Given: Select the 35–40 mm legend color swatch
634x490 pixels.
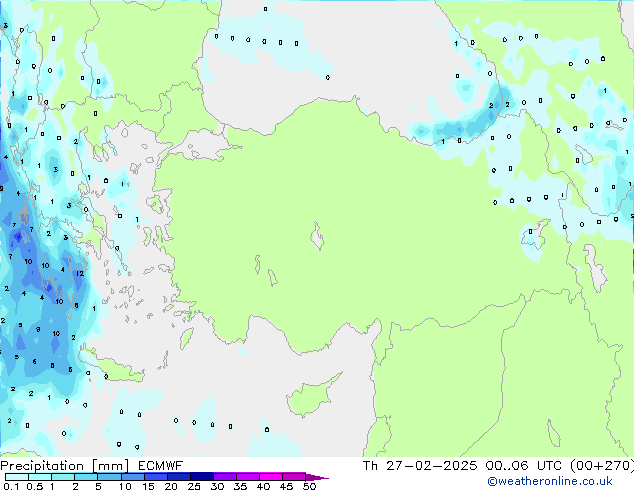Looking at the screenshot, I should pos(248,477).
